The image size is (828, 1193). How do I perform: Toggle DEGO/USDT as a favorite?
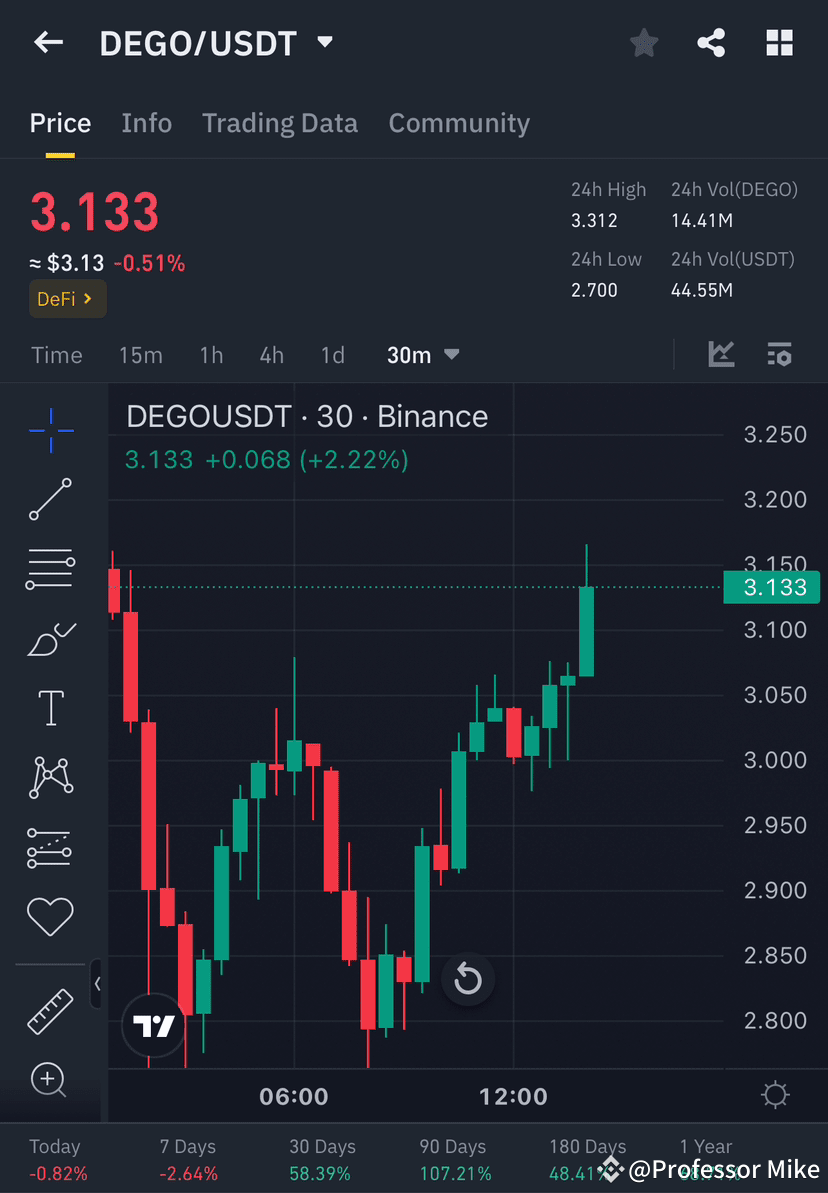pyautogui.click(x=643, y=42)
